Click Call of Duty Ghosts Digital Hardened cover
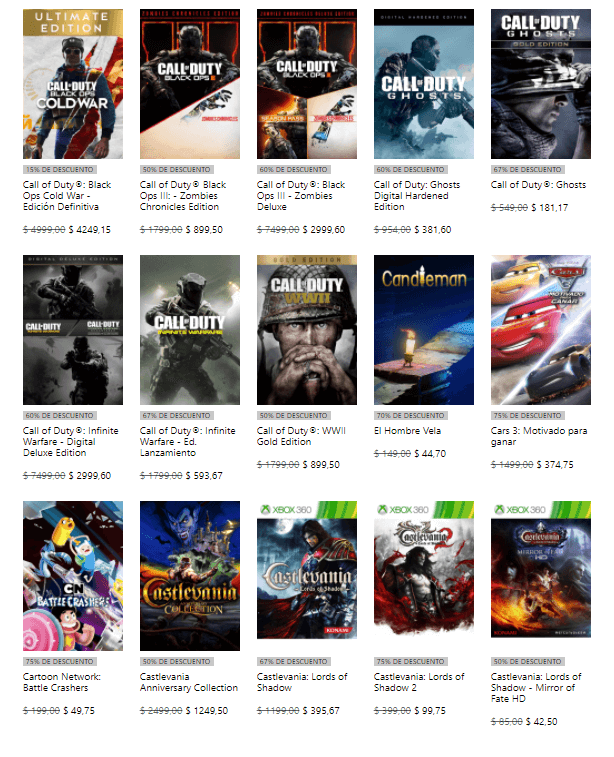Image resolution: width=614 pixels, height=757 pixels. (424, 84)
